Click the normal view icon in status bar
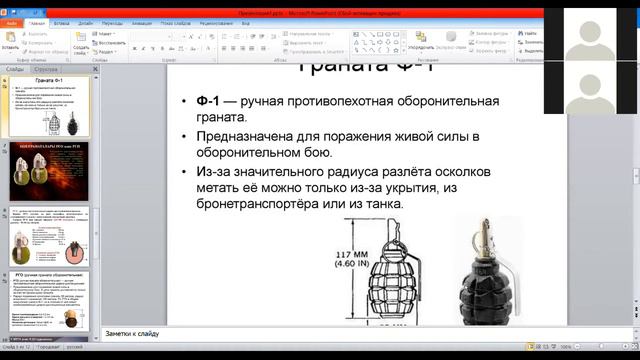This screenshot has width=640, height=360. tap(531, 347)
